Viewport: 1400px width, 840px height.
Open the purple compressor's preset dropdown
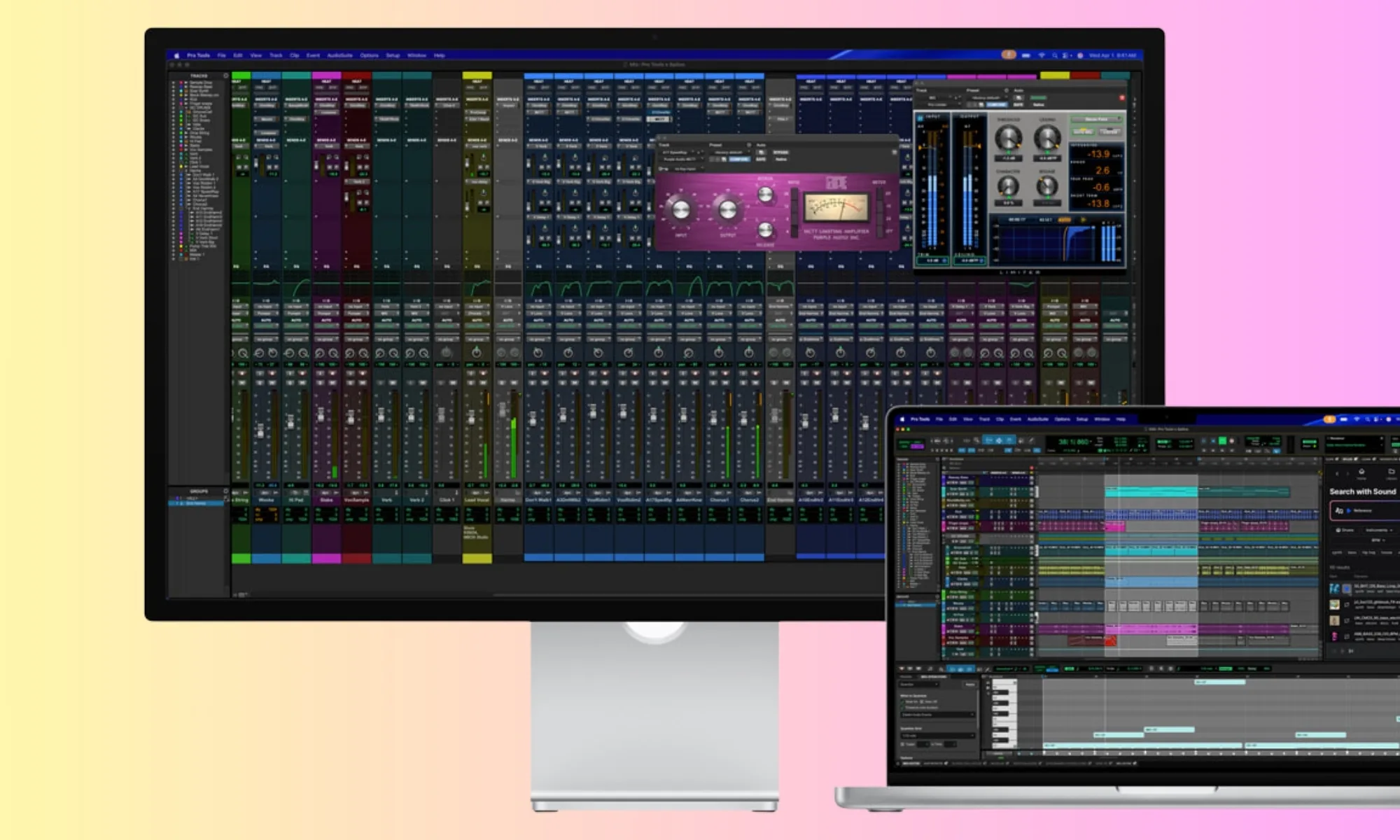(729, 152)
